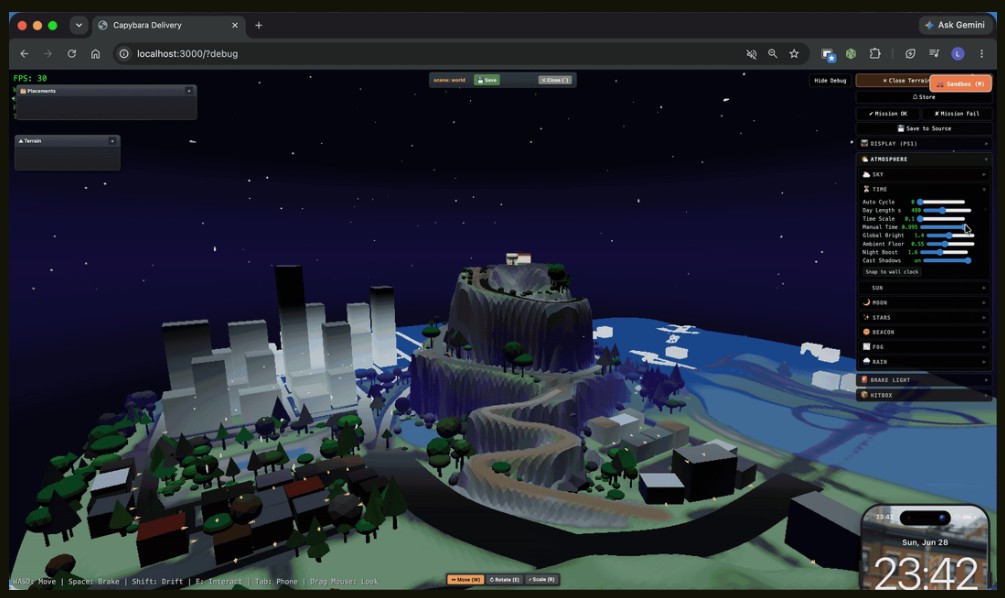The width and height of the screenshot is (1005, 598).
Task: Collapse the TIME subsection
Action: tap(924, 189)
